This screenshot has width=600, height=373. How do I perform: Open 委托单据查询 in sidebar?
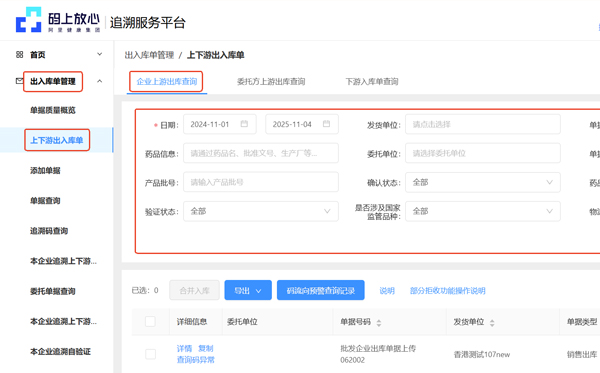(x=53, y=292)
